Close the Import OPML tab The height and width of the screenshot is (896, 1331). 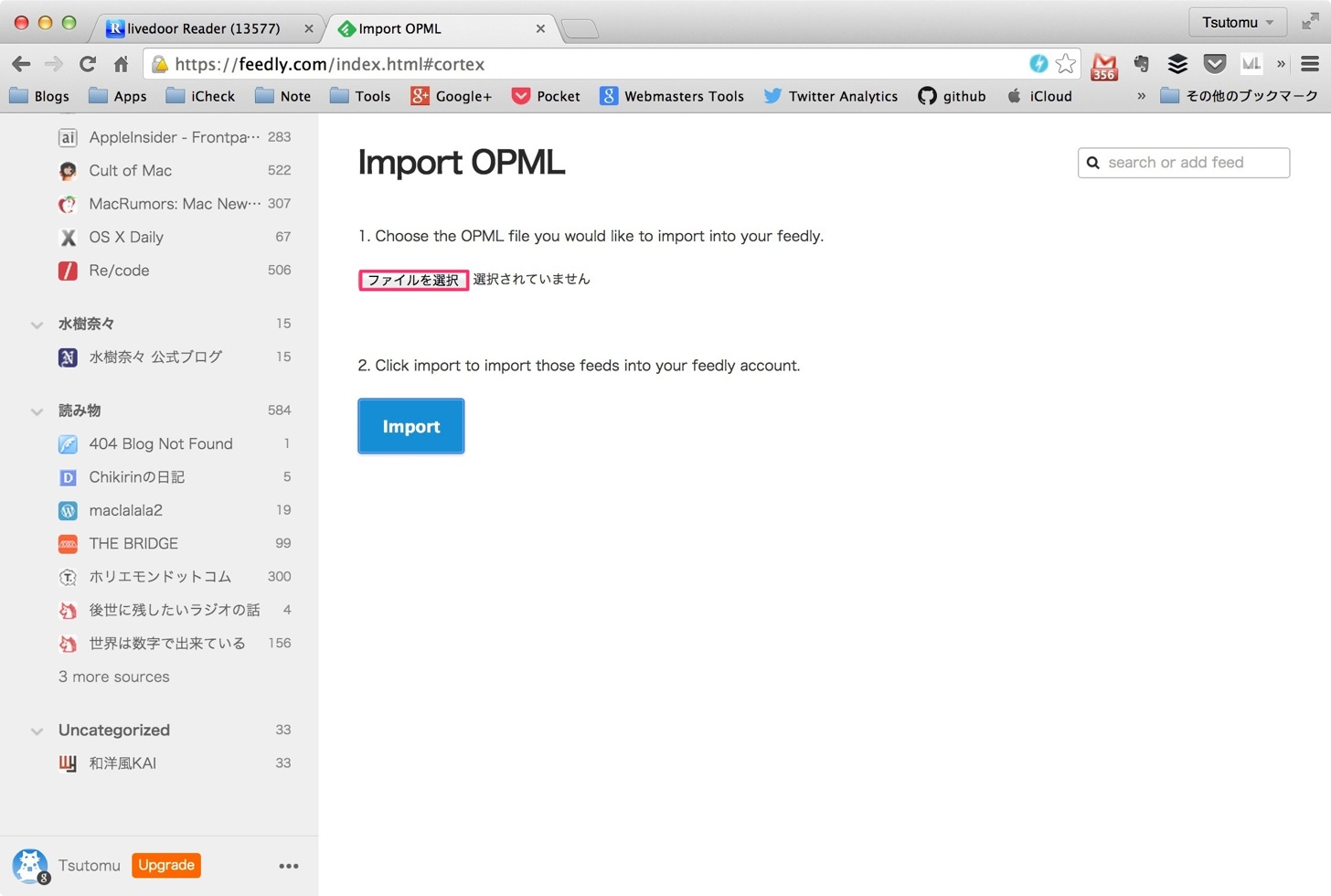click(540, 28)
